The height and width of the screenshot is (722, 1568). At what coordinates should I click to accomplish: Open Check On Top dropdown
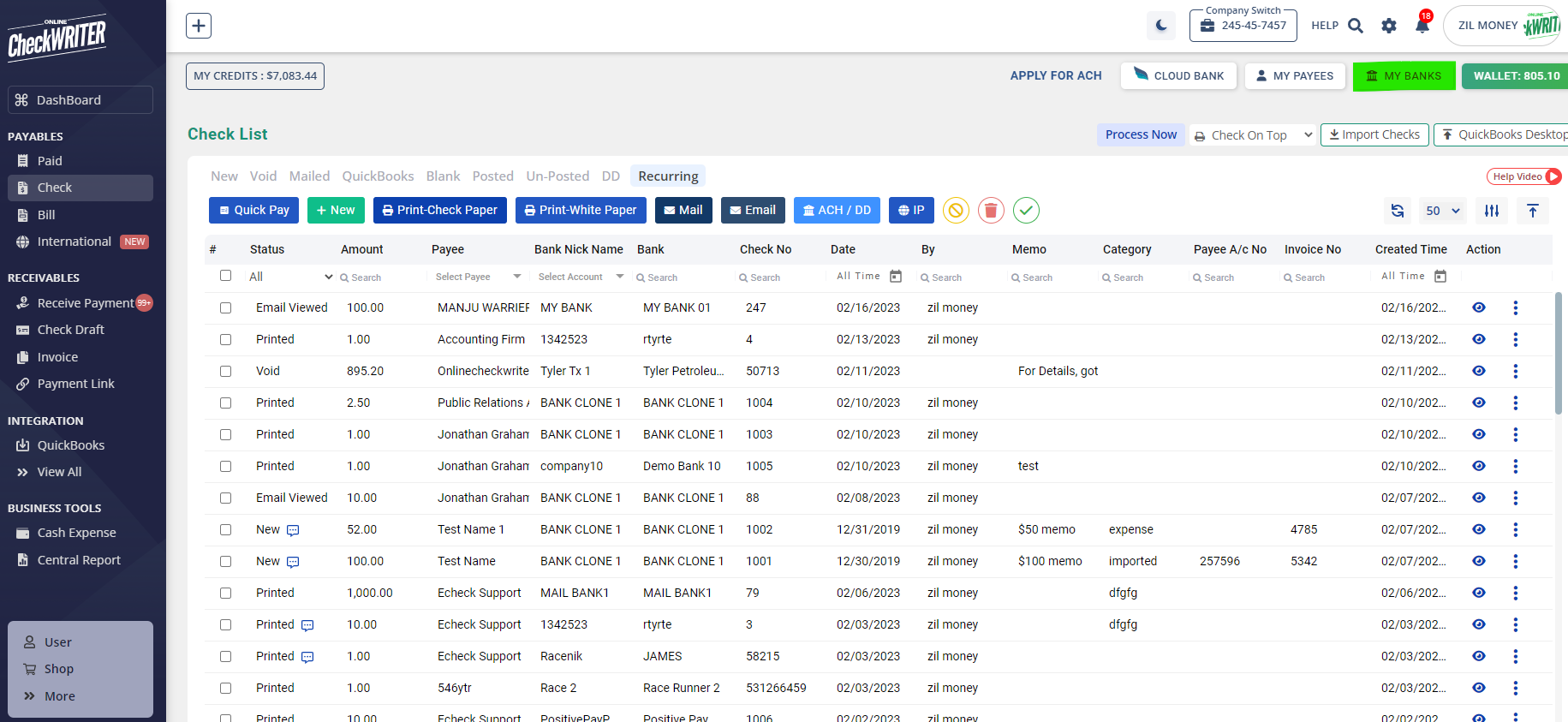click(x=1253, y=135)
